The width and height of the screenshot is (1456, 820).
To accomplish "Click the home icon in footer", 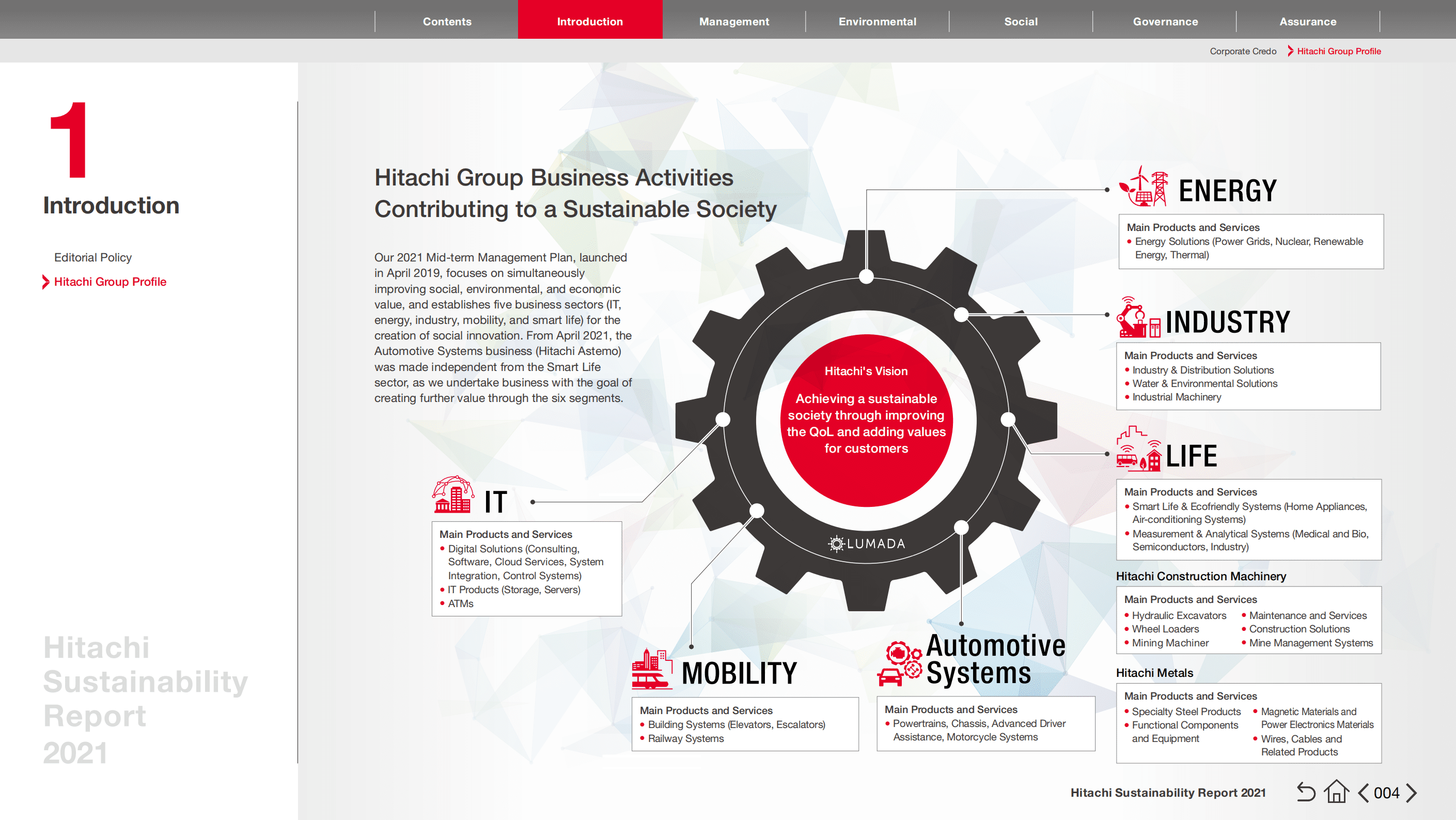I will [1336, 792].
